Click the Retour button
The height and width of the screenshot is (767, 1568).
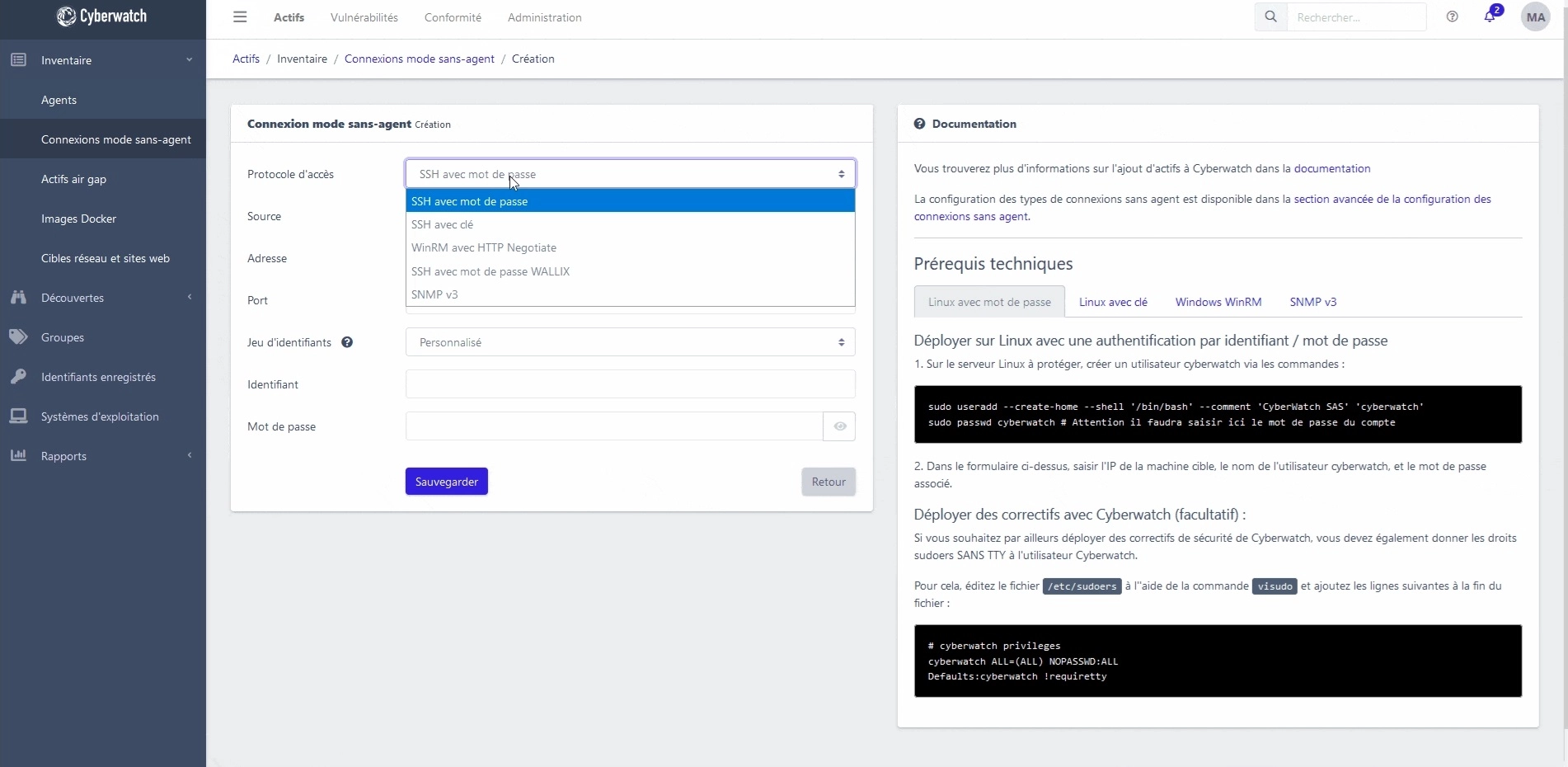pos(829,482)
